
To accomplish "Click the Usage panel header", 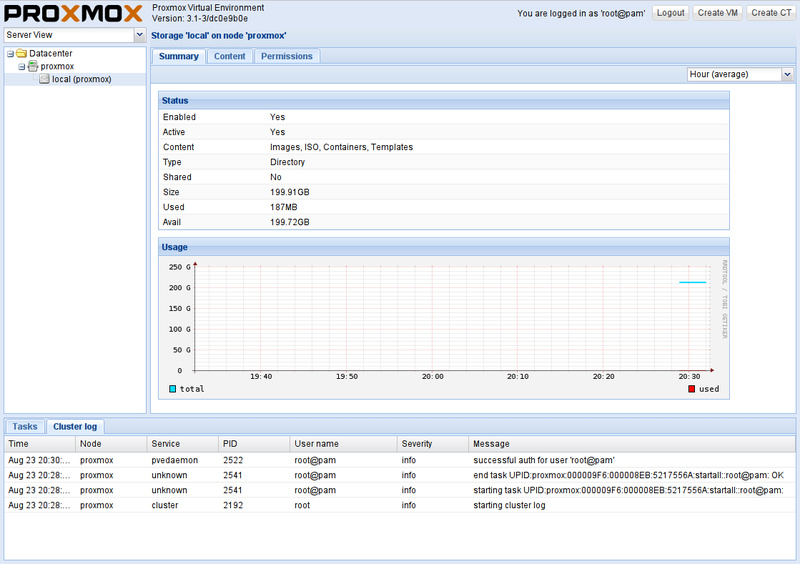I will point(444,247).
